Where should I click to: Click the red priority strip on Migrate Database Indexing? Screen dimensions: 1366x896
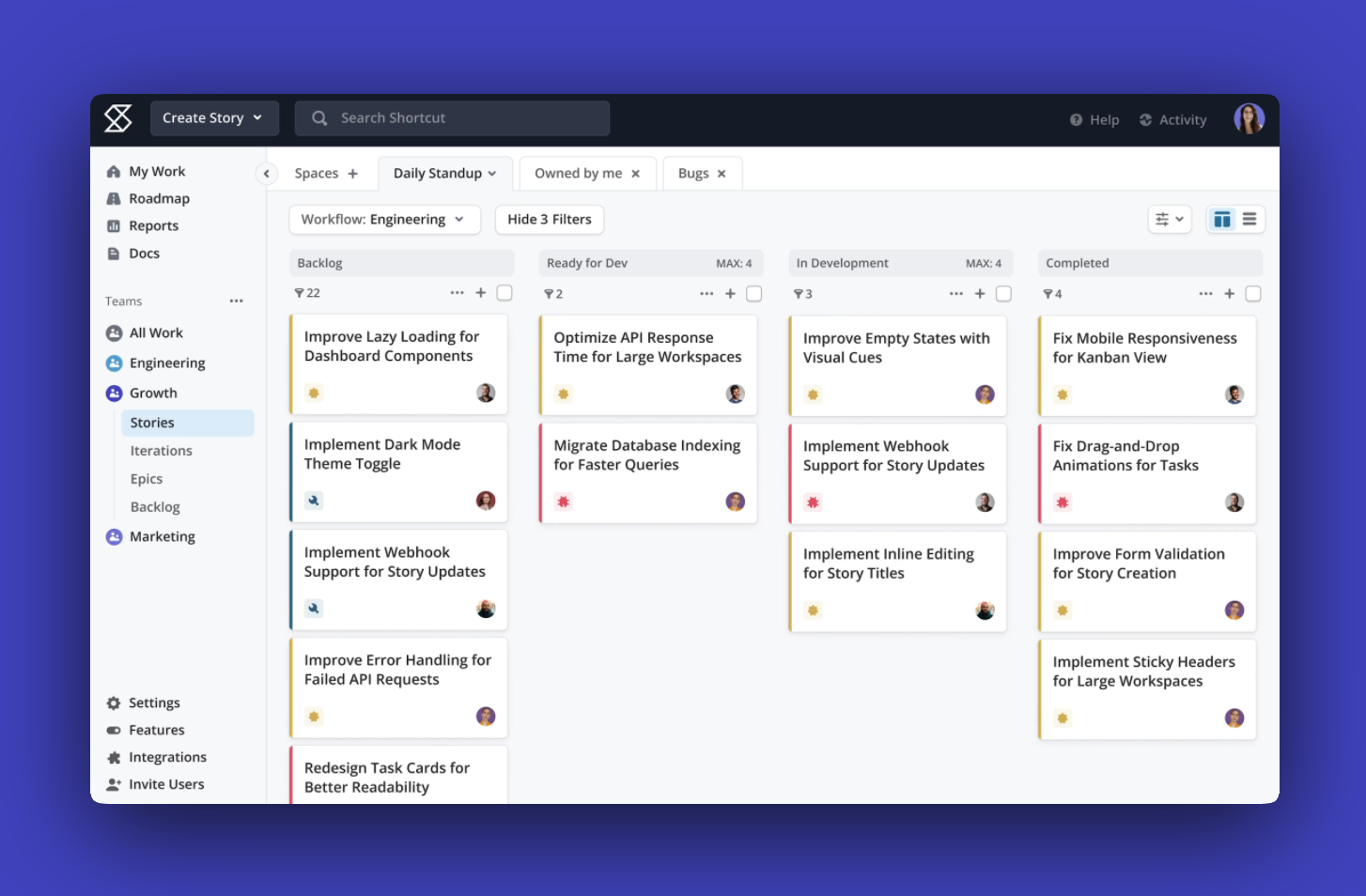(x=539, y=472)
